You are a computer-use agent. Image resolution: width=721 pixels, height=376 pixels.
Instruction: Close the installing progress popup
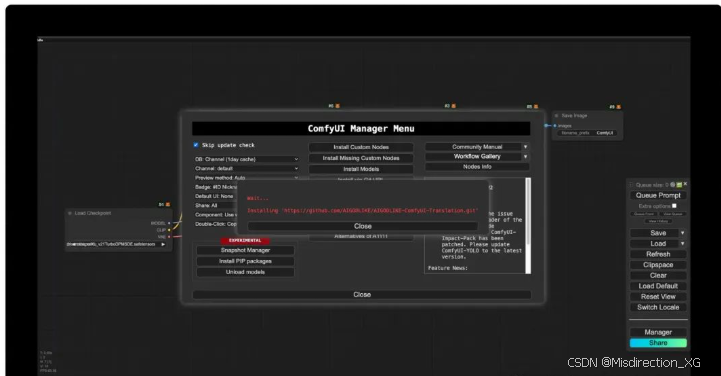(x=362, y=226)
